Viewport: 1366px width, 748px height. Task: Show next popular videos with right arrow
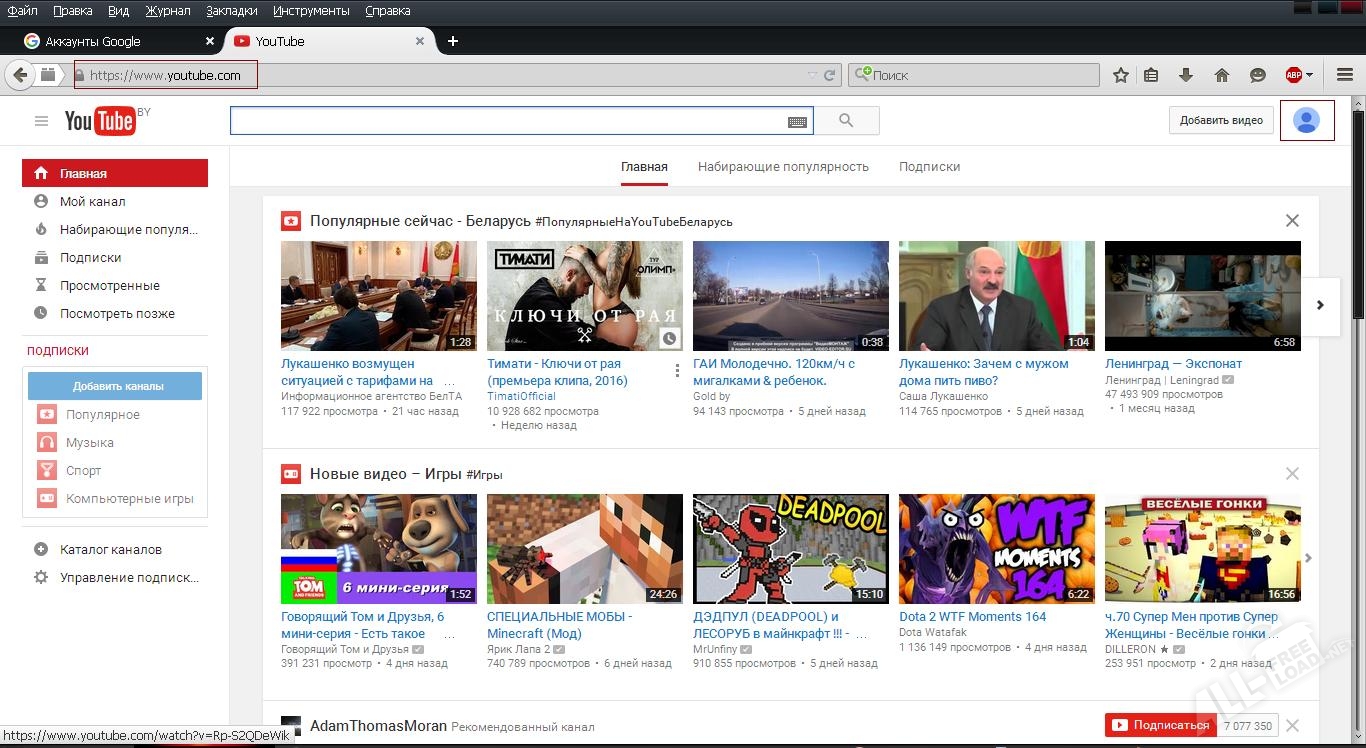pos(1320,305)
